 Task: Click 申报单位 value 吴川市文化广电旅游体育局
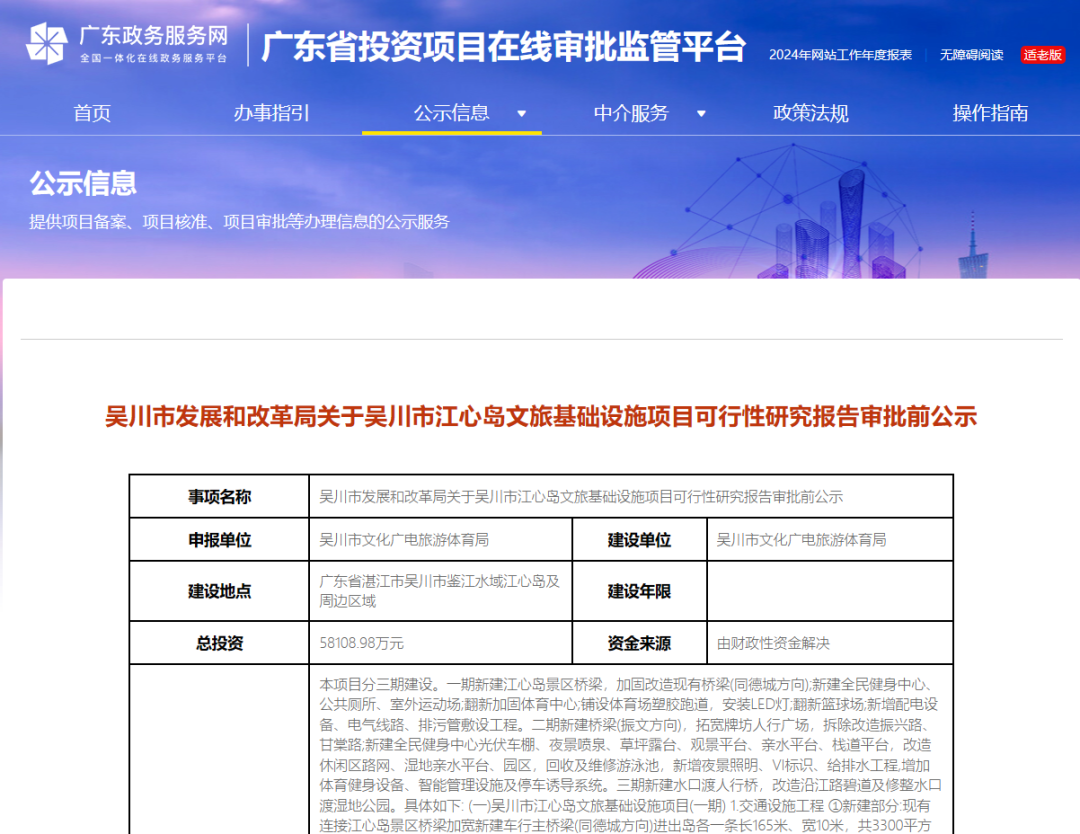click(404, 540)
